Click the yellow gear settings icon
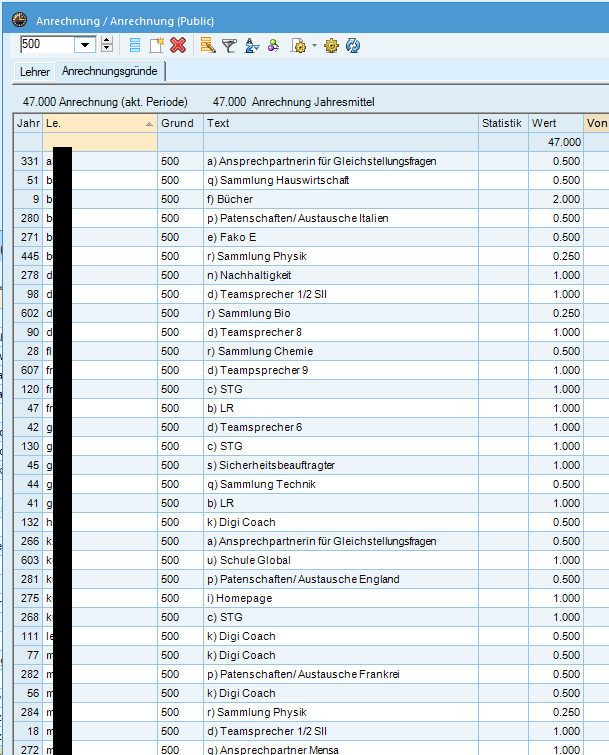 pos(331,46)
